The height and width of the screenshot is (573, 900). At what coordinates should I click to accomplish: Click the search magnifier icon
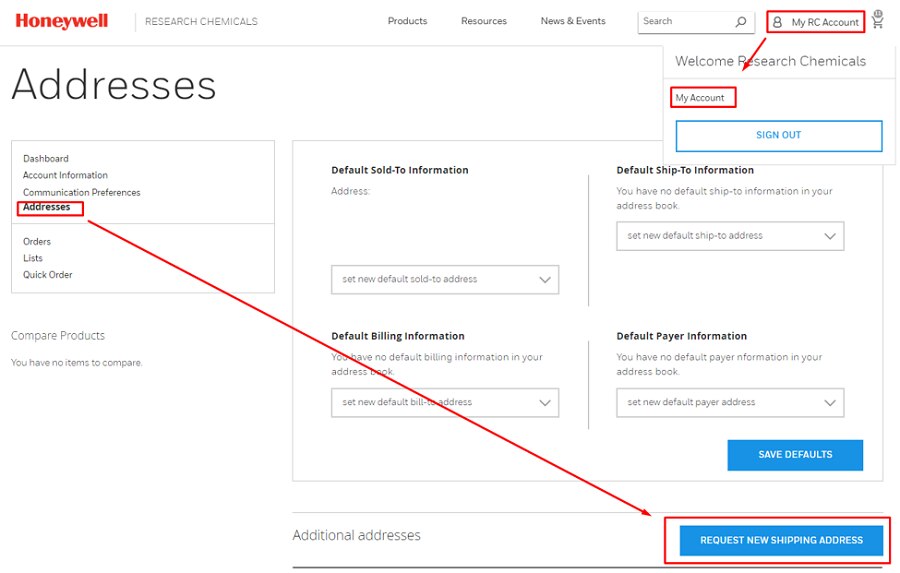pyautogui.click(x=741, y=22)
